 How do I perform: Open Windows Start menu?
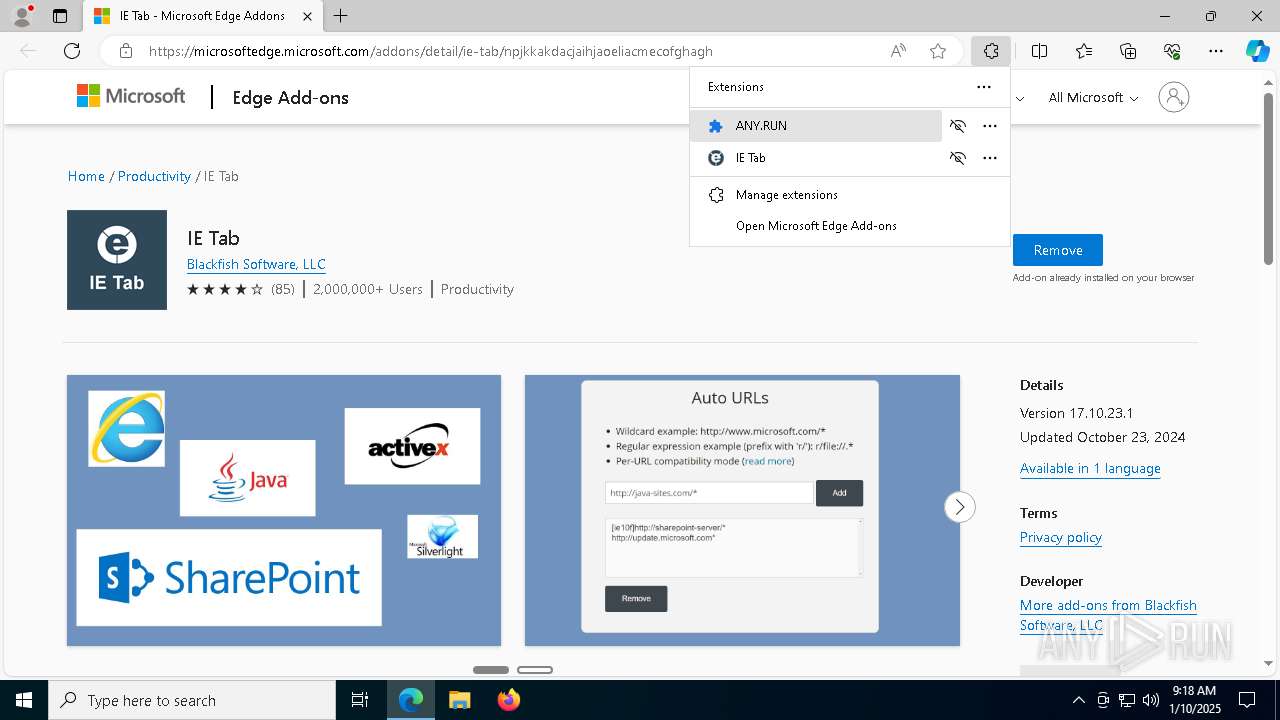coord(24,700)
